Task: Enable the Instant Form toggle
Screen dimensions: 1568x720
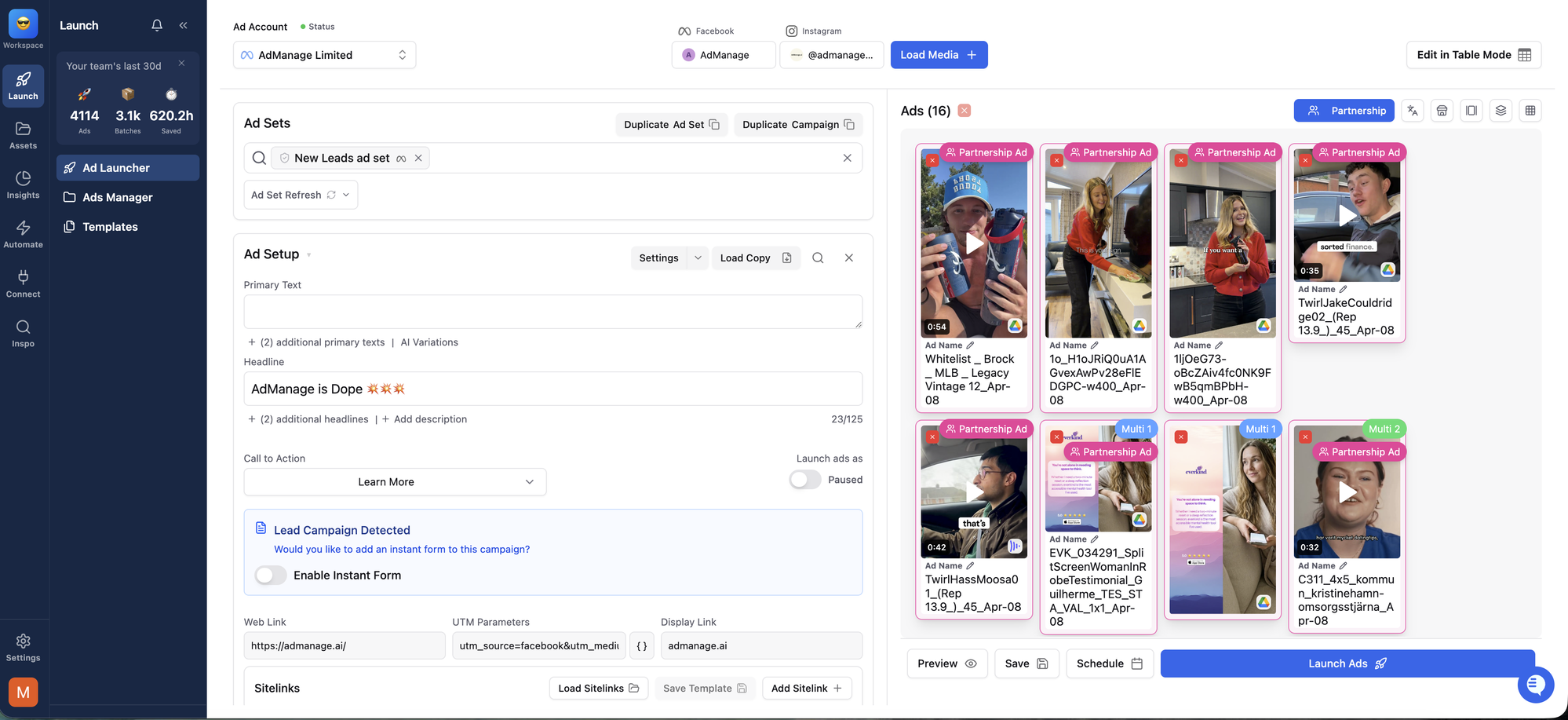Action: [x=270, y=576]
